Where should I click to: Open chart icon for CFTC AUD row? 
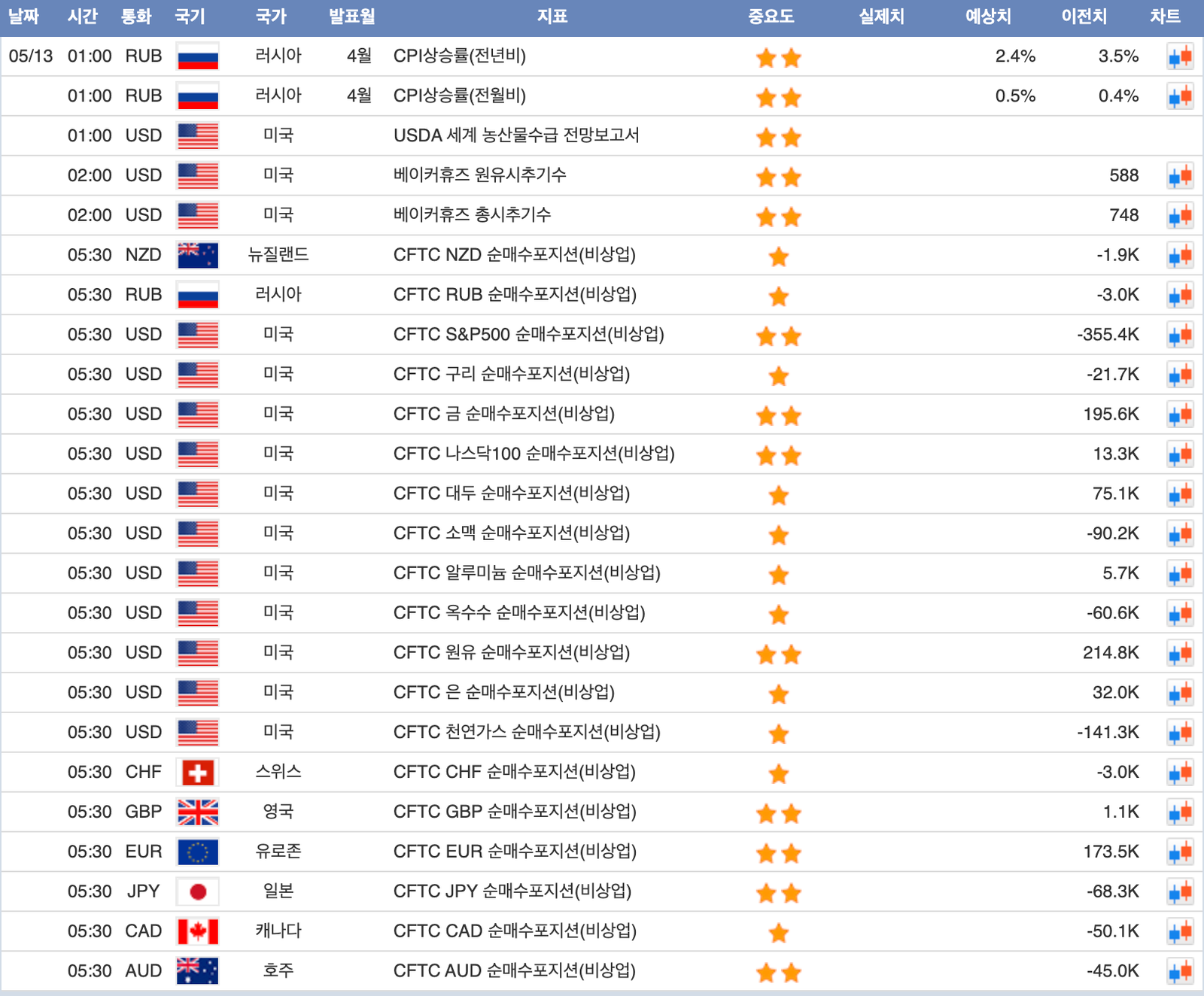click(1180, 971)
